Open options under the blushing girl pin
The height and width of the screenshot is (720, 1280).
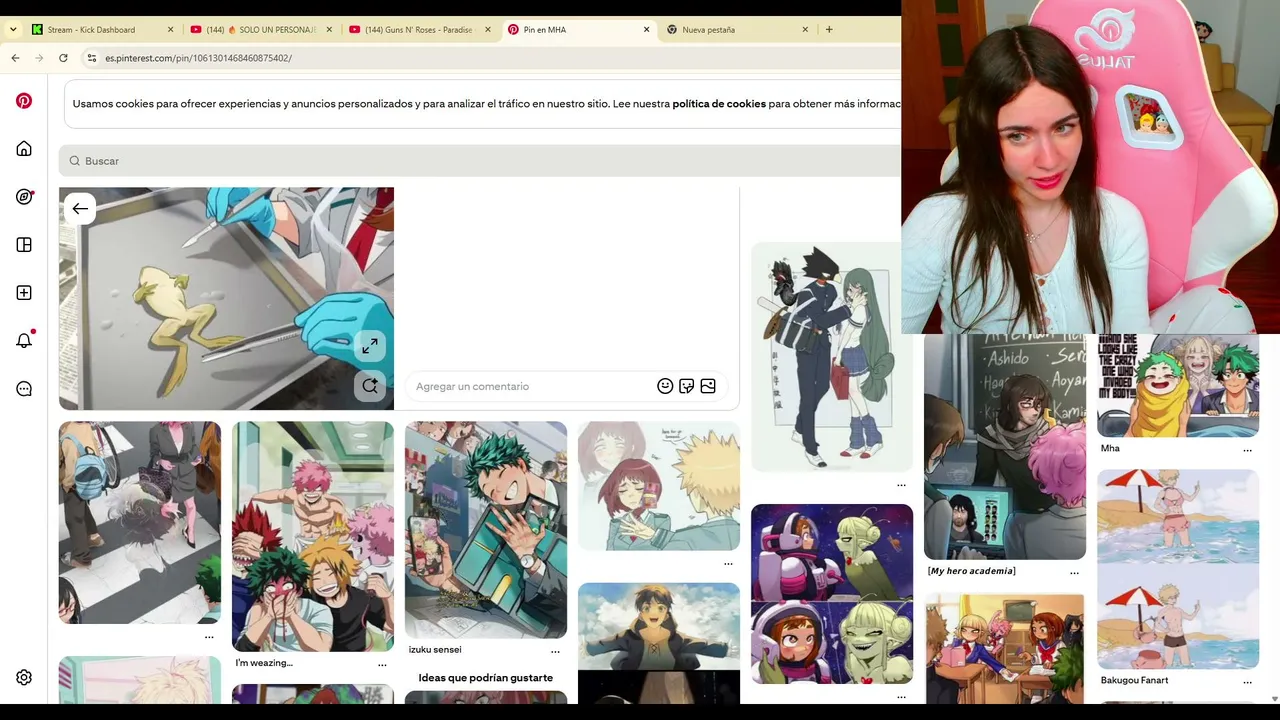point(728,564)
